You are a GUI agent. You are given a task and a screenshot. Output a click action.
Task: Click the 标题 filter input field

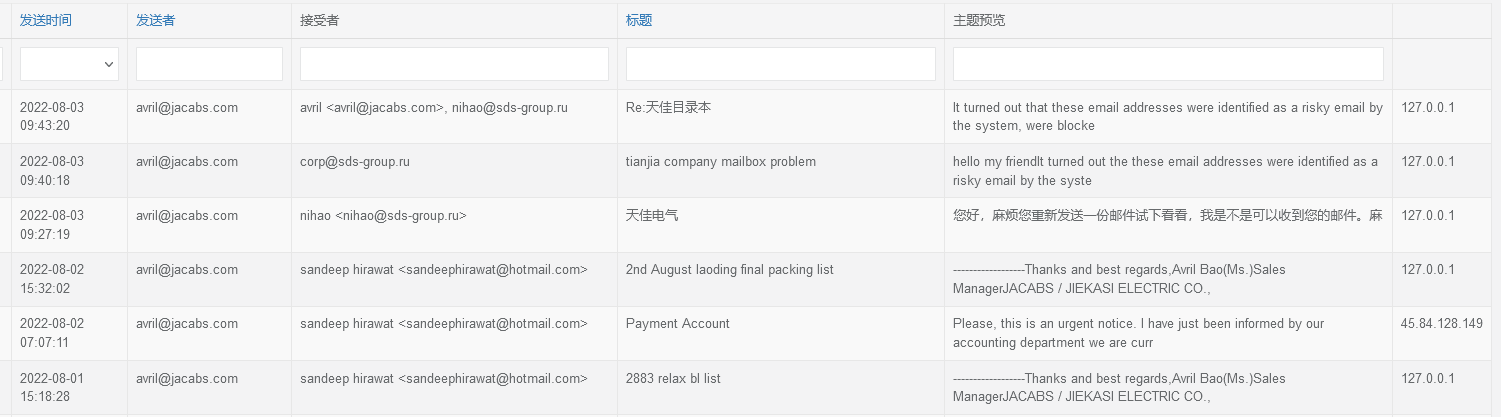(780, 64)
